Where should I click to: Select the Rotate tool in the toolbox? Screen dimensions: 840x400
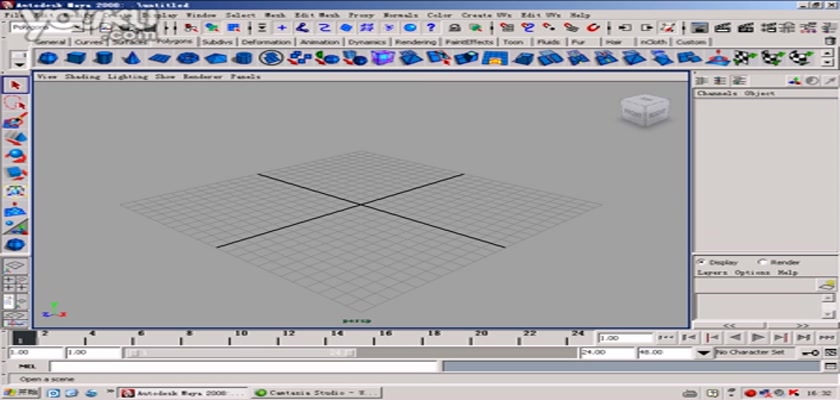pyautogui.click(x=15, y=156)
